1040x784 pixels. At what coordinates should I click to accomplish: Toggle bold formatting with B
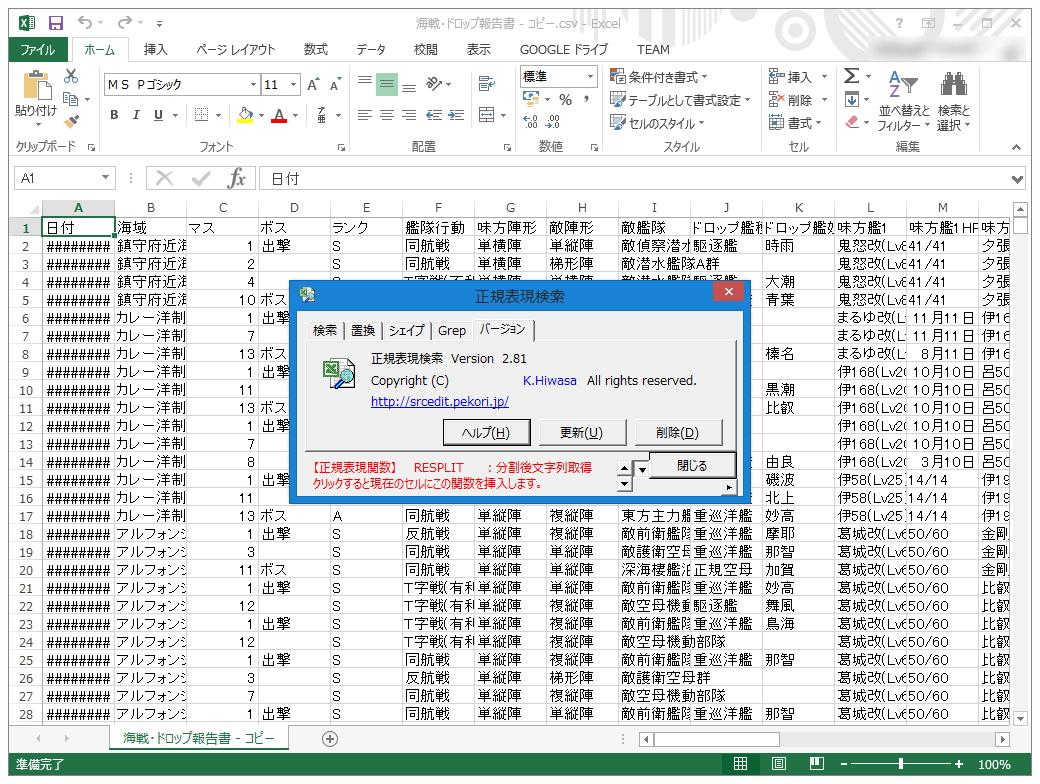(x=113, y=116)
